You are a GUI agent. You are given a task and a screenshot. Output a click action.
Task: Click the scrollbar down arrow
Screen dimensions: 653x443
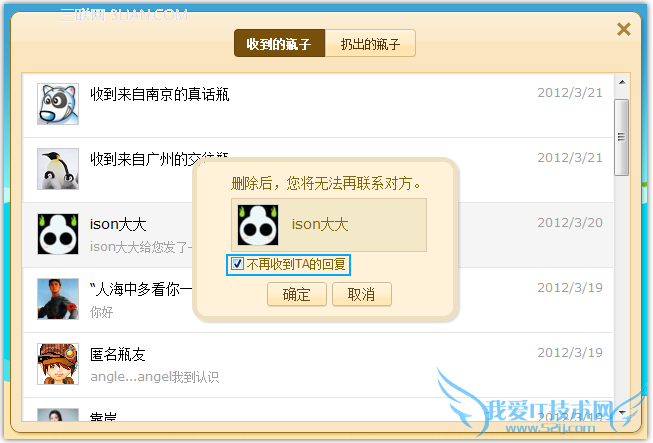click(x=622, y=412)
